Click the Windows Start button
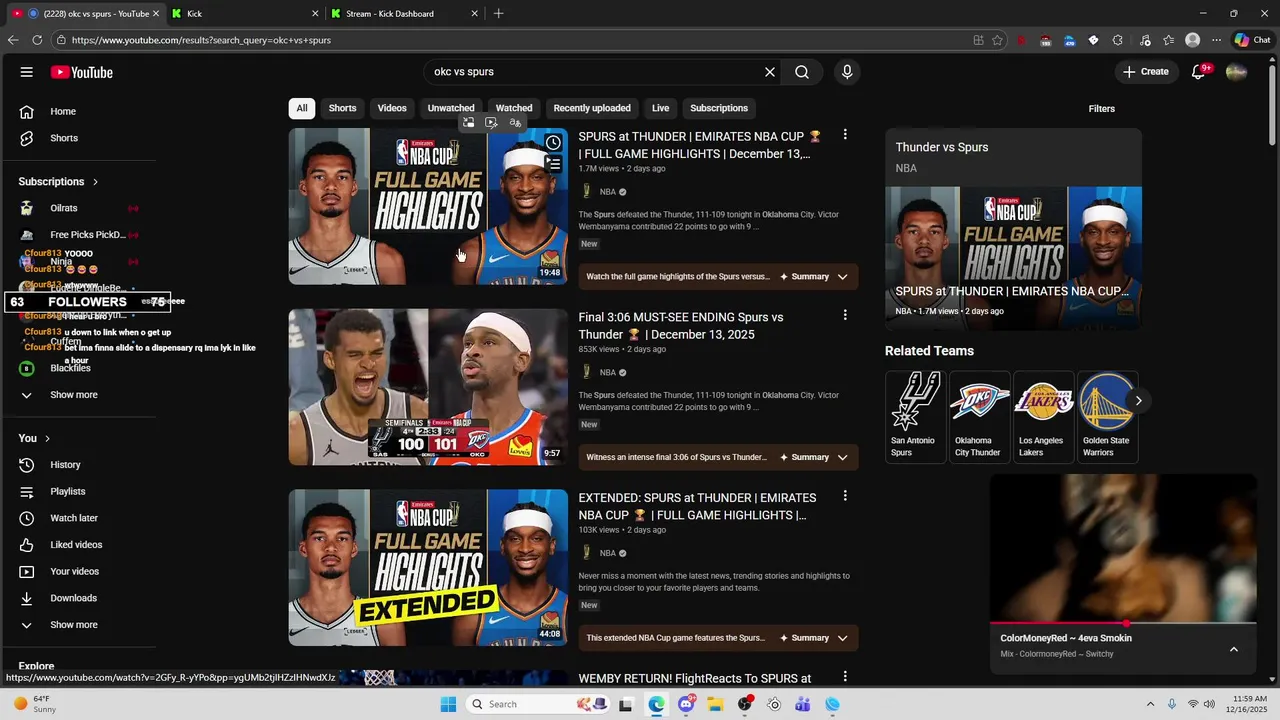The image size is (1280, 720). pos(448,704)
